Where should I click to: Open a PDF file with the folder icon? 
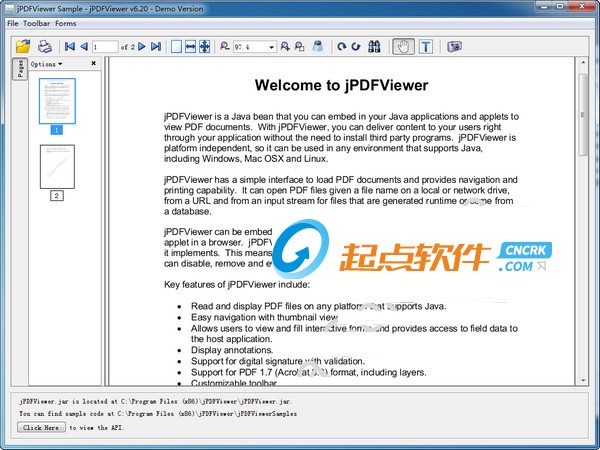coord(23,46)
